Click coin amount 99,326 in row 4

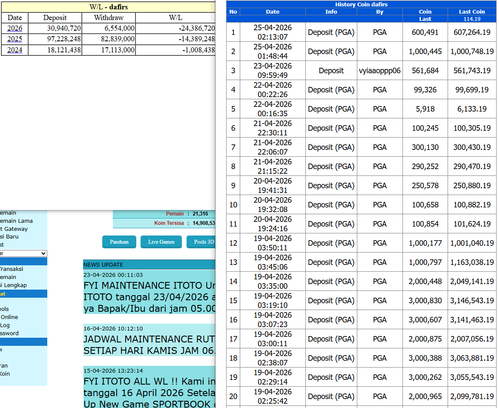pos(425,90)
